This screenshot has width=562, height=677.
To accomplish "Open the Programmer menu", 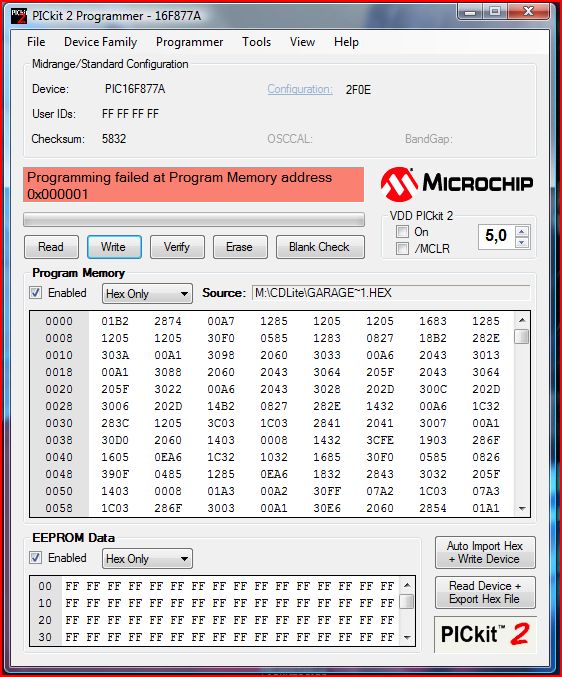I will pos(189,42).
